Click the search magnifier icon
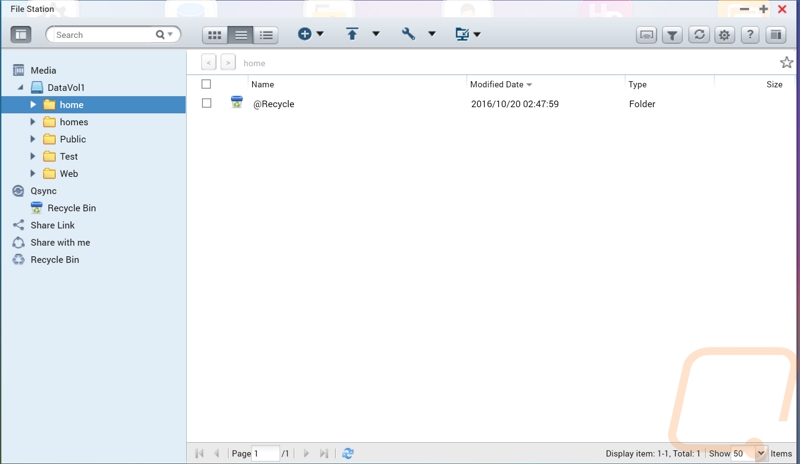The height and width of the screenshot is (464, 800). point(160,35)
